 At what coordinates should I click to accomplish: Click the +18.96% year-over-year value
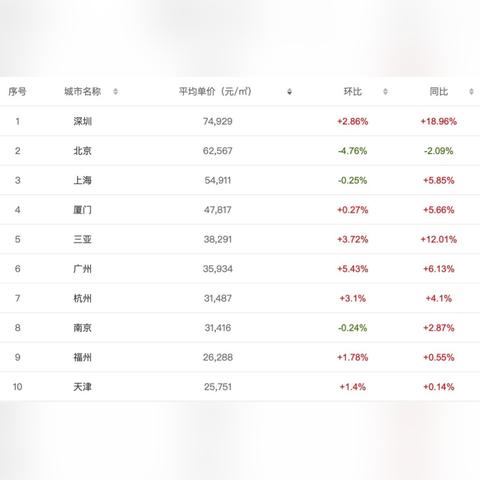[438, 121]
